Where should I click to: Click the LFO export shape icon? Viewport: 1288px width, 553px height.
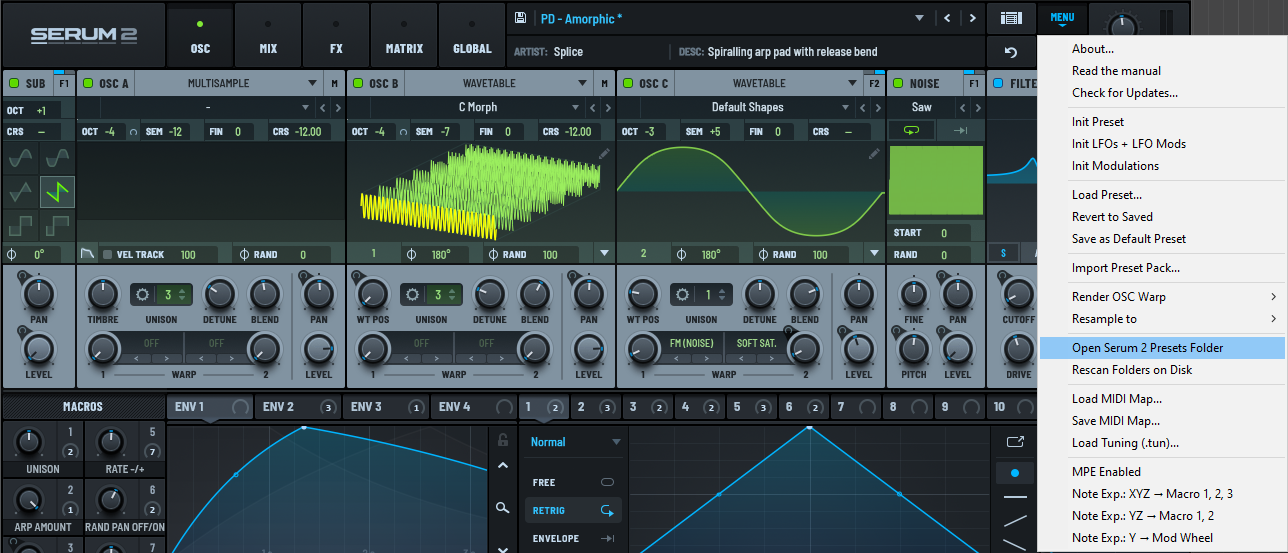pyautogui.click(x=1015, y=442)
